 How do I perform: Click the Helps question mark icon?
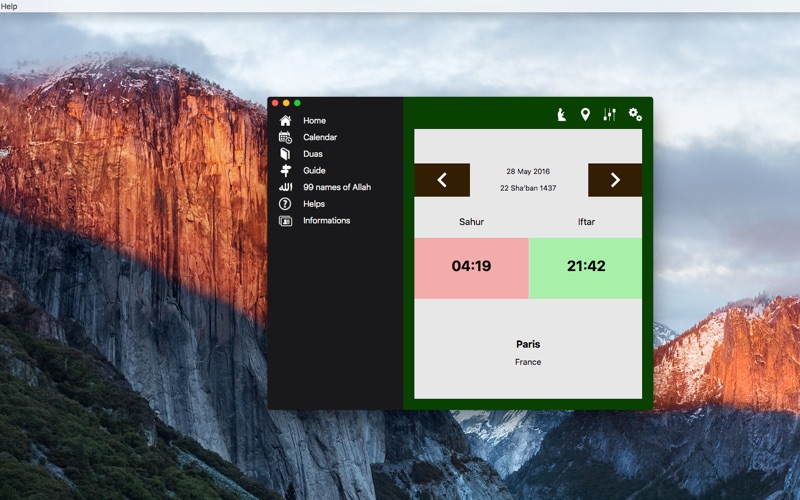(x=285, y=204)
